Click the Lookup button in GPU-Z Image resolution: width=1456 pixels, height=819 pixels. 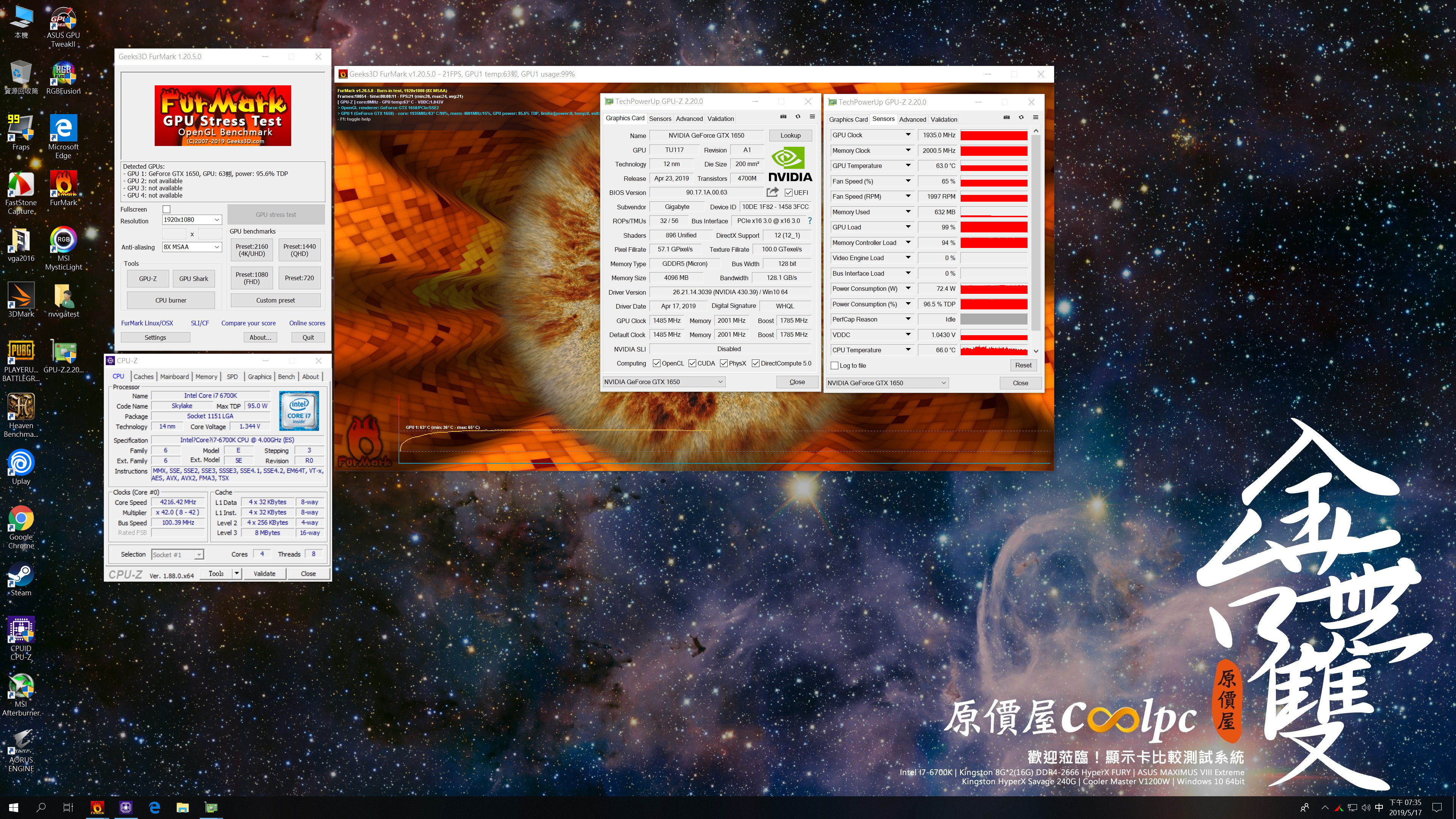pyautogui.click(x=790, y=136)
